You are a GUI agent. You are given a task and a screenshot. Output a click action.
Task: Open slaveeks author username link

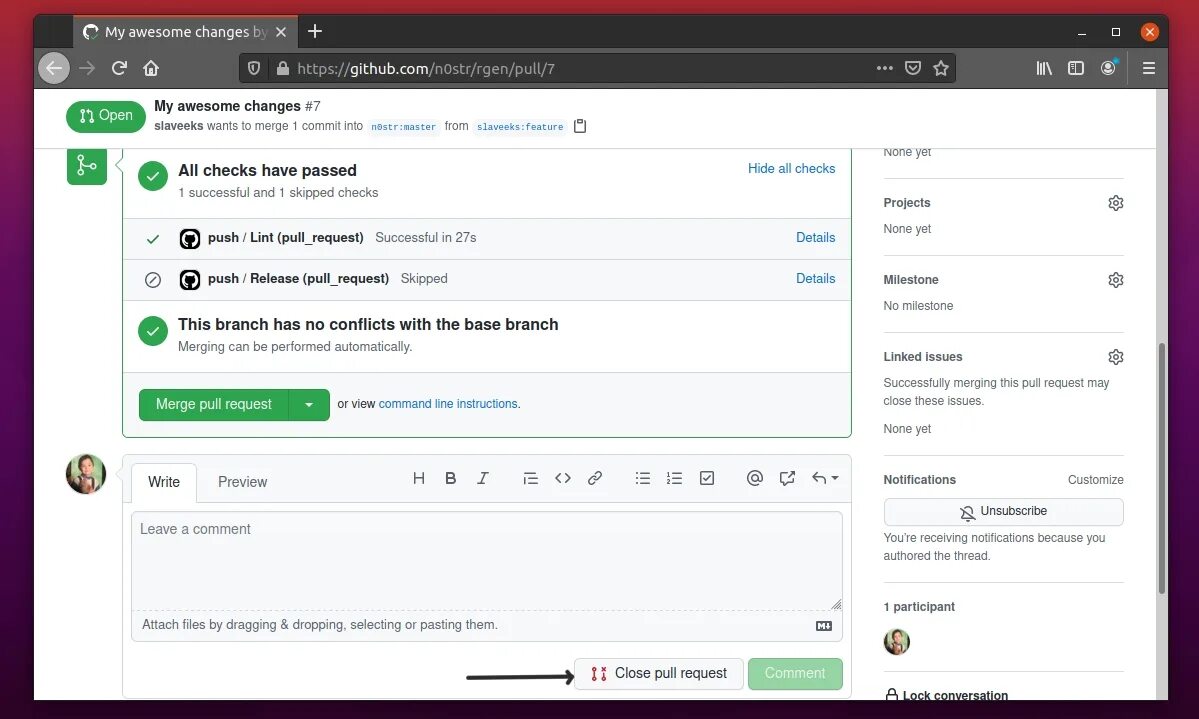[x=179, y=126]
